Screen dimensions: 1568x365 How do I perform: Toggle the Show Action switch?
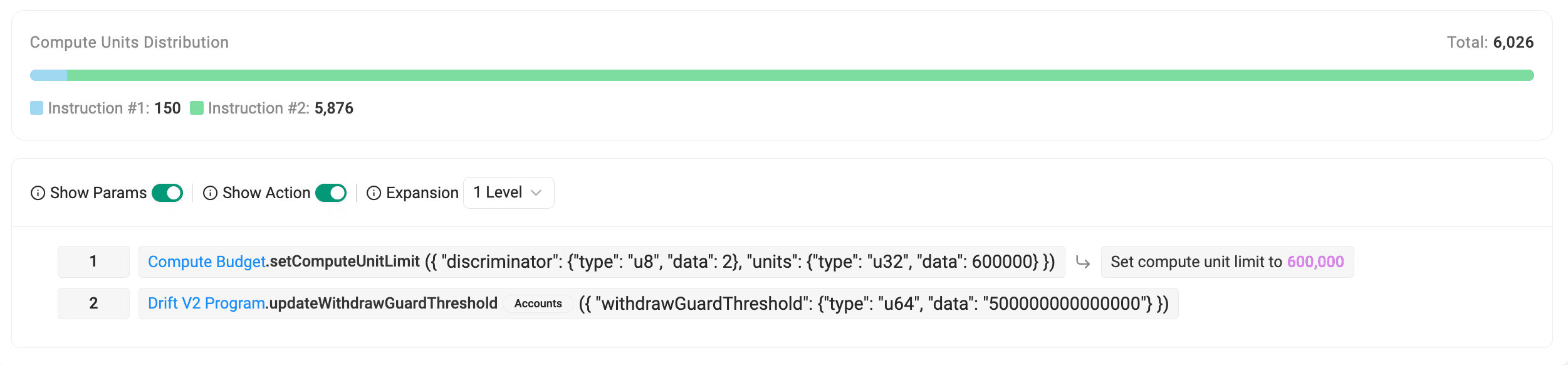pos(331,193)
